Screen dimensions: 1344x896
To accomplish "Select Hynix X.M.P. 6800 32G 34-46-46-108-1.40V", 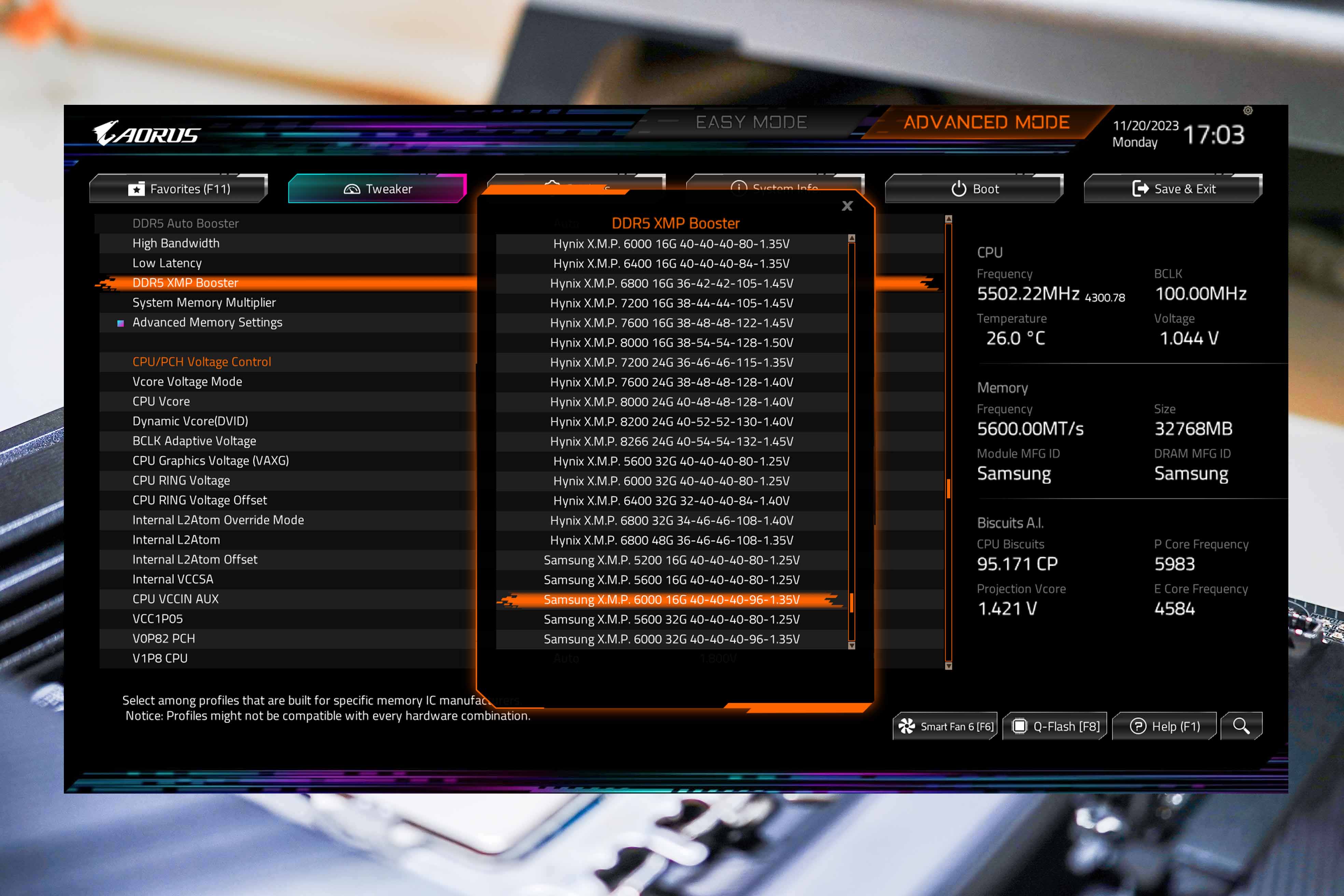I will tap(671, 521).
